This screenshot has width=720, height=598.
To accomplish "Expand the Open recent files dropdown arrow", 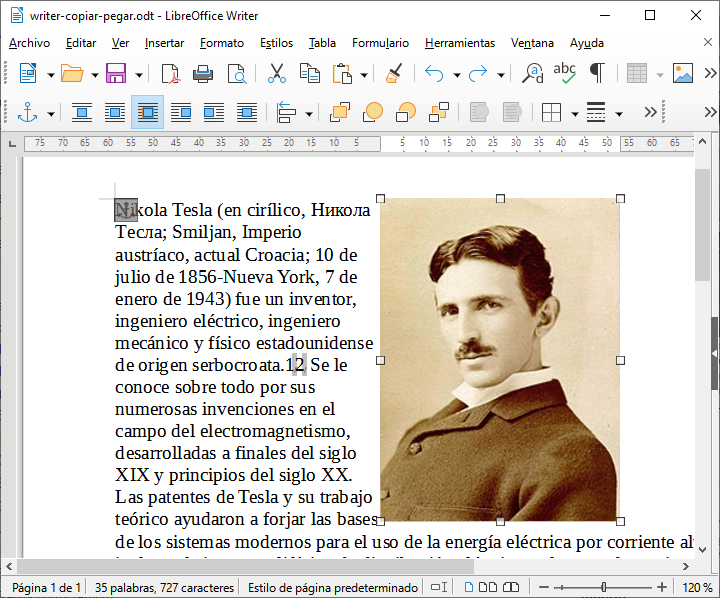I will pos(95,75).
